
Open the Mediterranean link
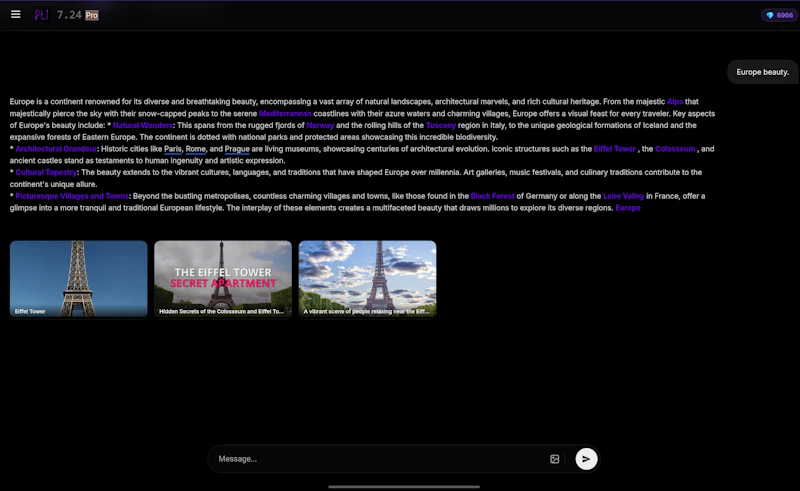point(285,113)
